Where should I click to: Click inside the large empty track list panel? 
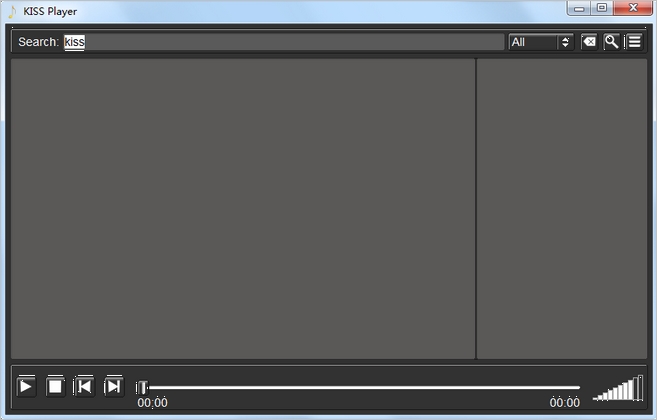pyautogui.click(x=243, y=209)
